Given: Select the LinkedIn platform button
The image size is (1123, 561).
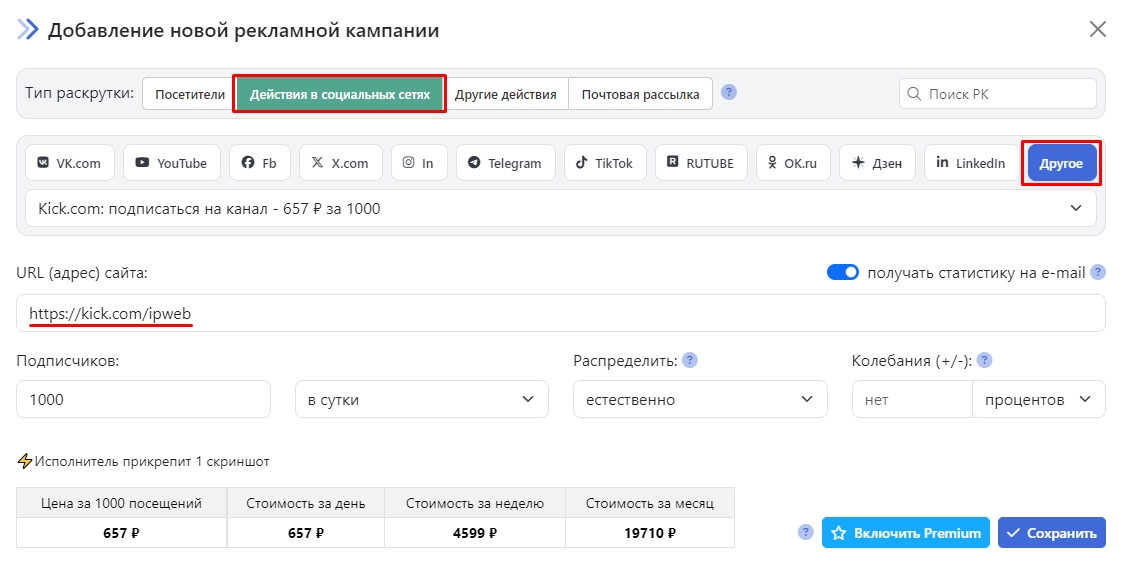Looking at the screenshot, I should click(x=970, y=163).
